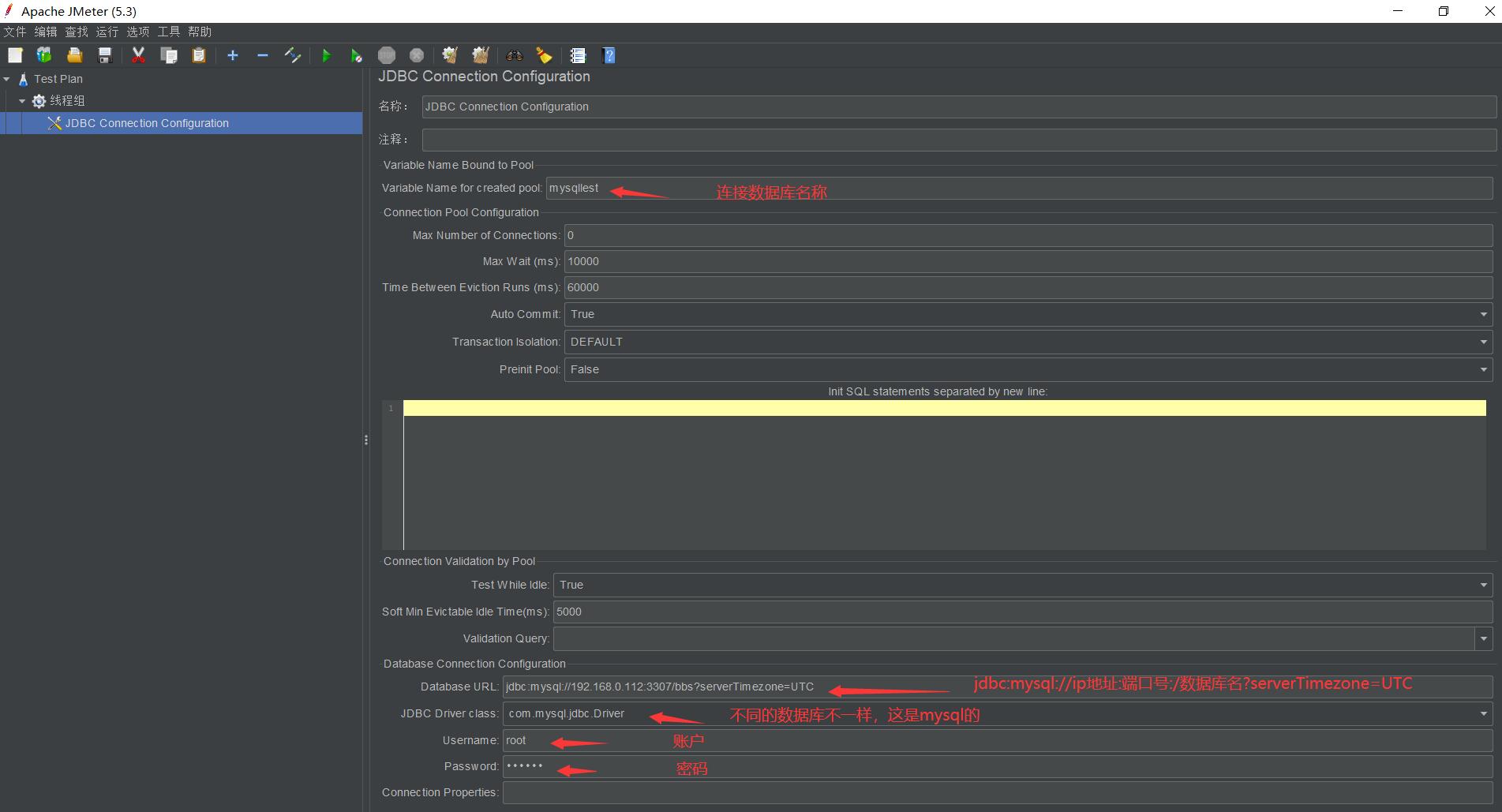1502x812 pixels.
Task: Click the Soft Min Evictable Idle Time field
Action: coord(1023,612)
